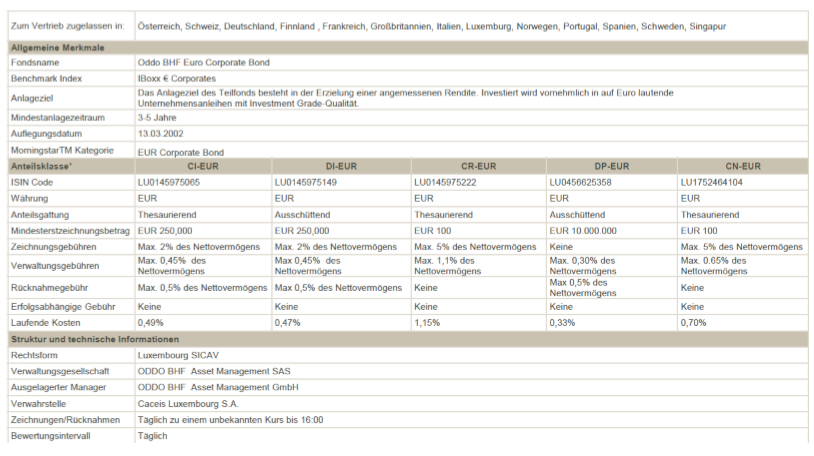Click the 'Verwahrstelle' row label
This screenshot has width=814, height=456.
click(x=38, y=404)
